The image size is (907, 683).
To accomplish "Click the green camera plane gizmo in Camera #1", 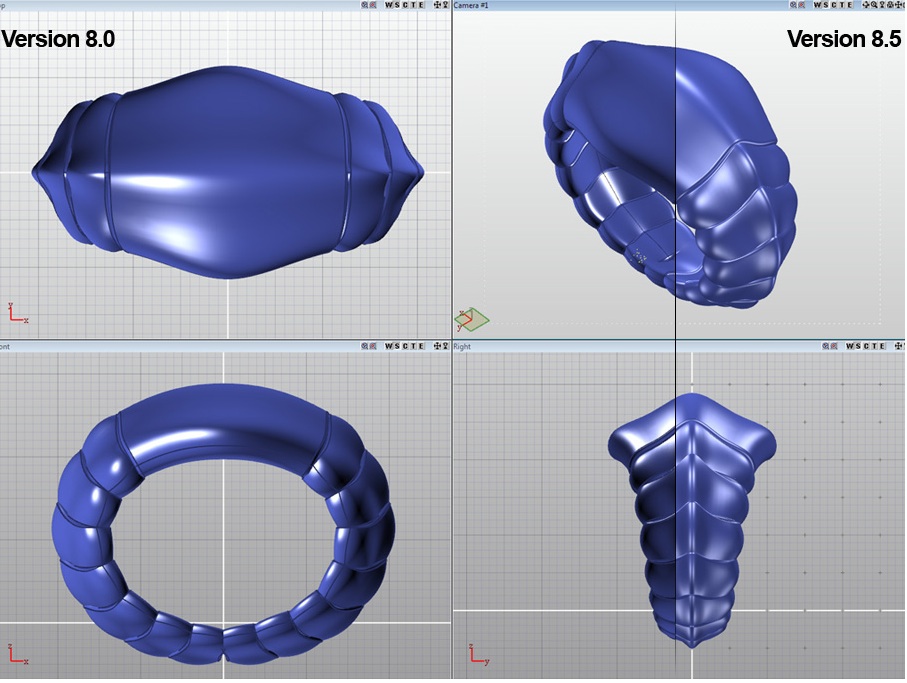I will (x=472, y=319).
